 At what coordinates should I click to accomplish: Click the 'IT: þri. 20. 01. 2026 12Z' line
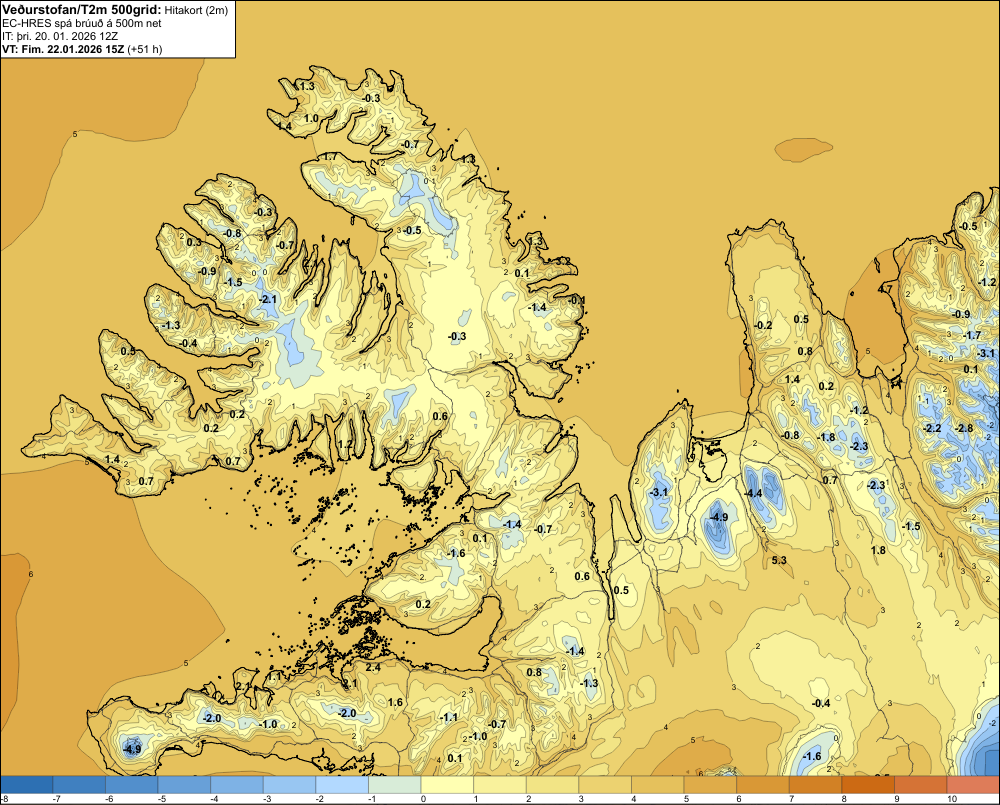pos(60,36)
